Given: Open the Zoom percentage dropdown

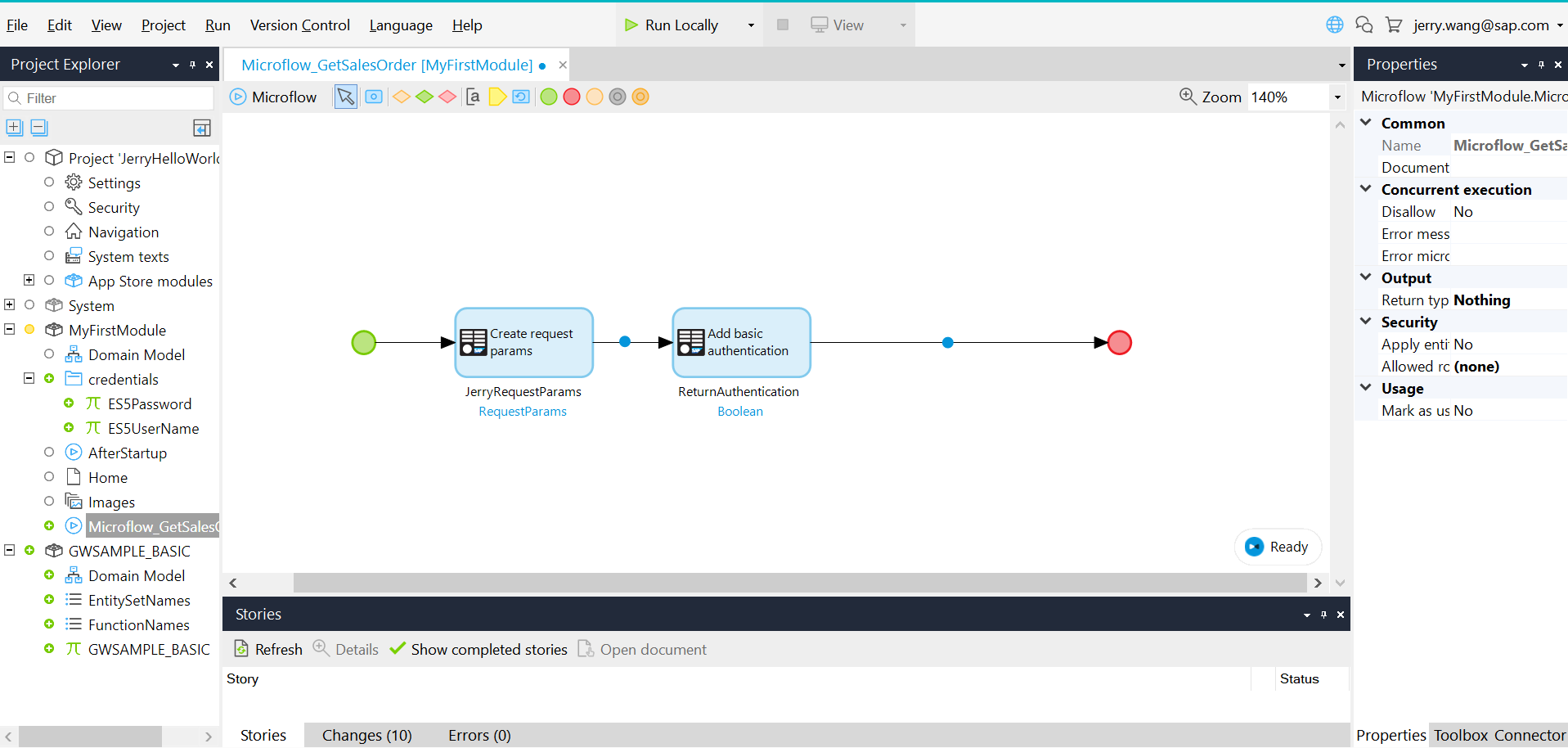Looking at the screenshot, I should pos(1338,97).
